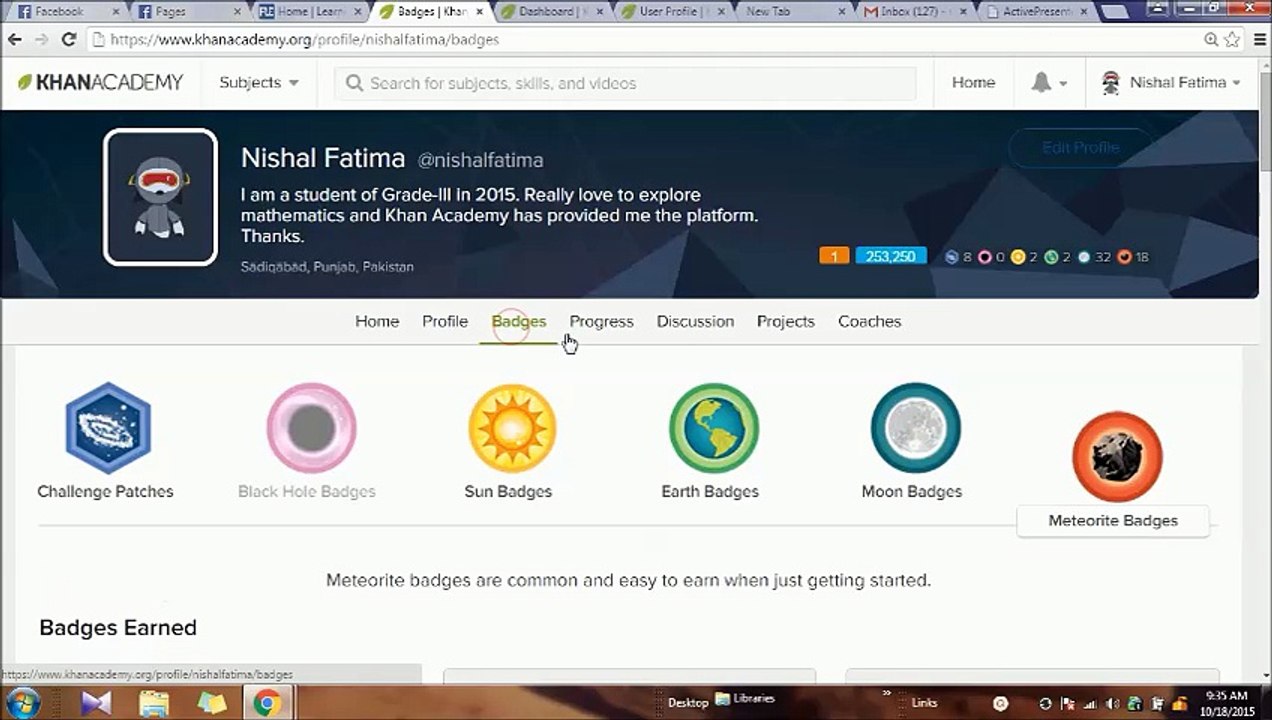The width and height of the screenshot is (1272, 720).
Task: Reload the page with the refresh button
Action: (68, 40)
